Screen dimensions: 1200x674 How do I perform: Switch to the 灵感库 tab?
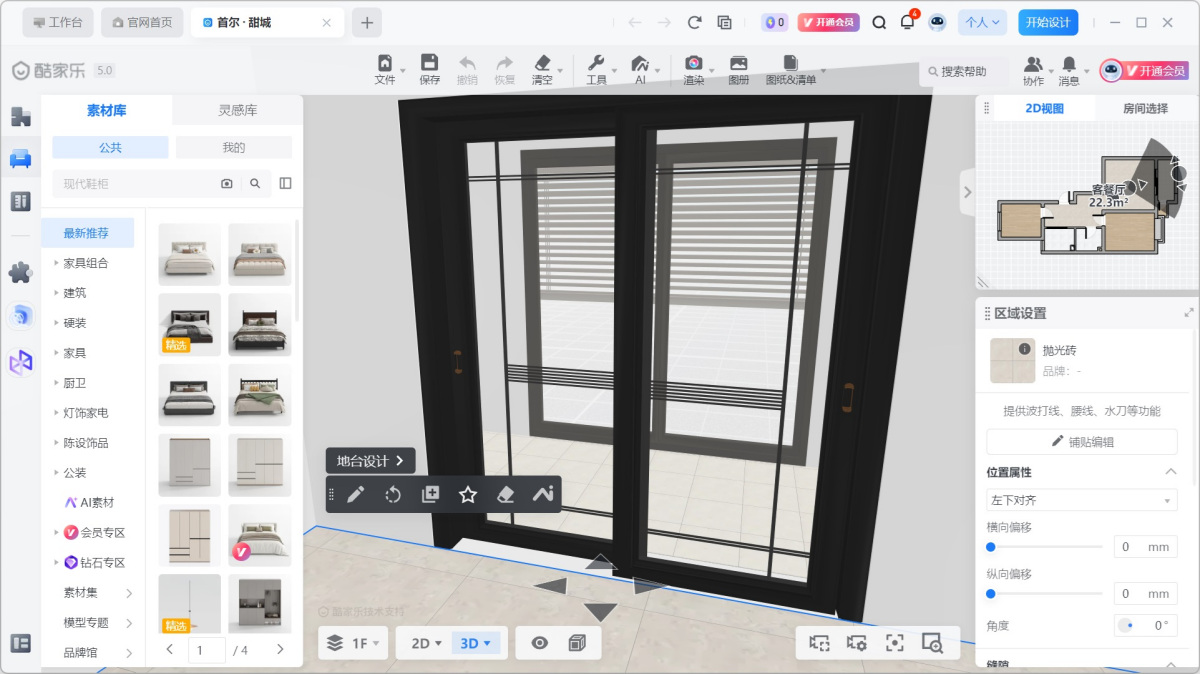237,110
